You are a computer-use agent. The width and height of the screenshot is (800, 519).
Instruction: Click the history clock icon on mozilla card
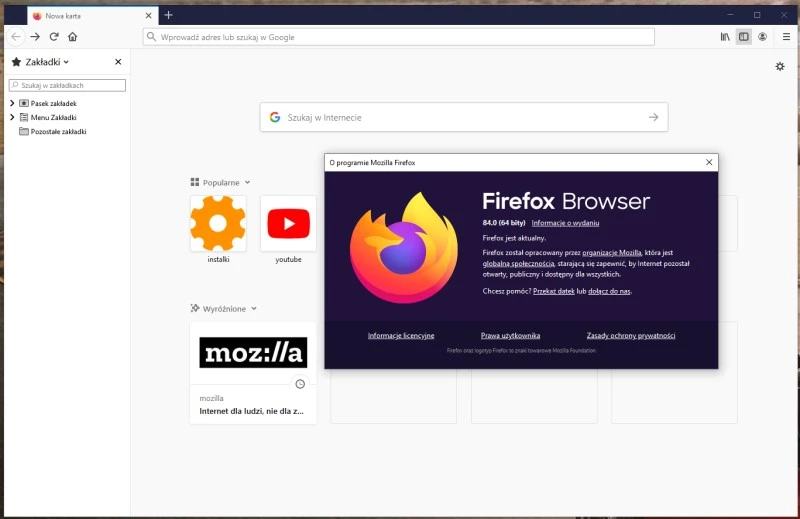coord(300,384)
